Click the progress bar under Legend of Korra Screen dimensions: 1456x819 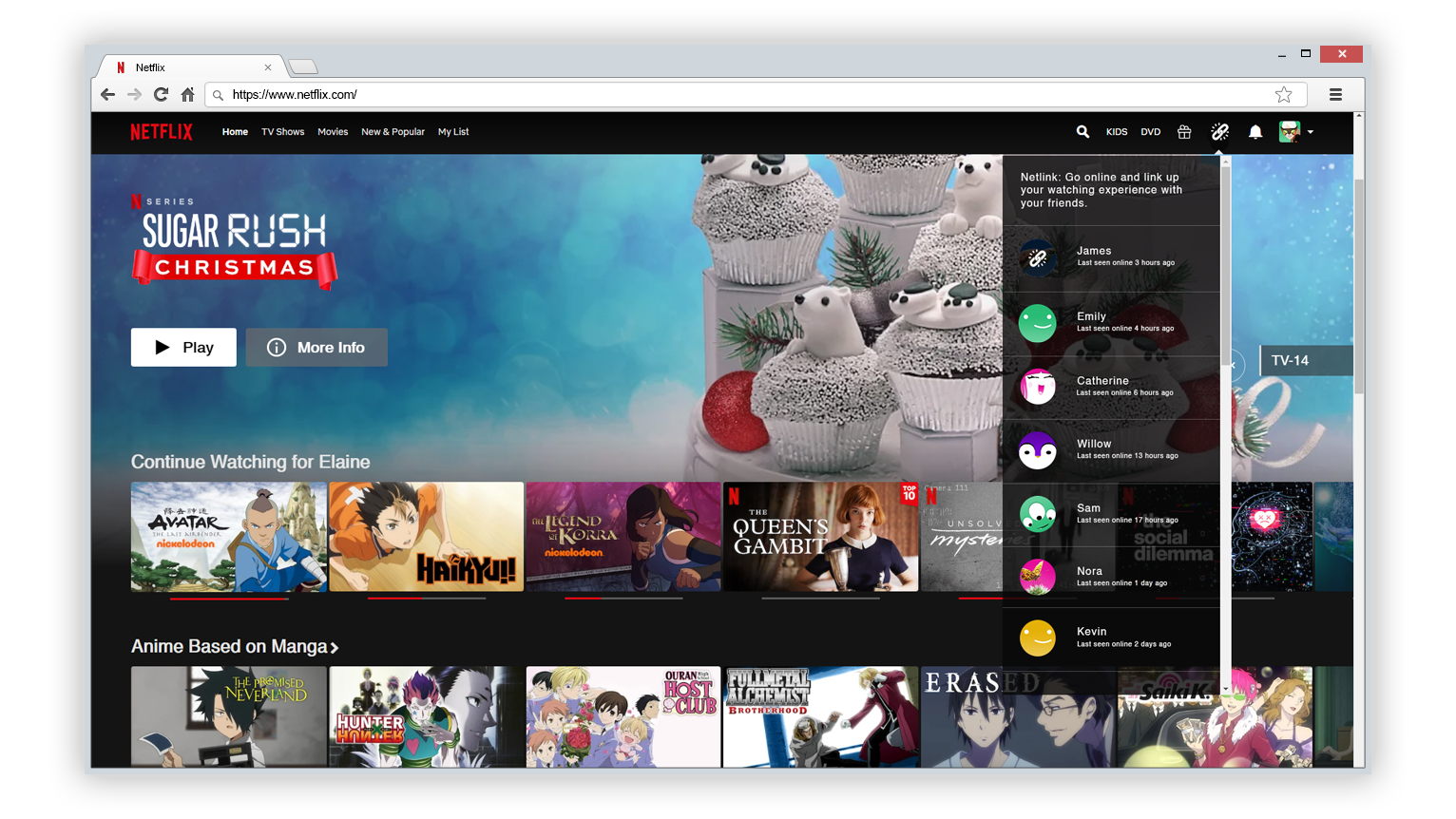623,599
